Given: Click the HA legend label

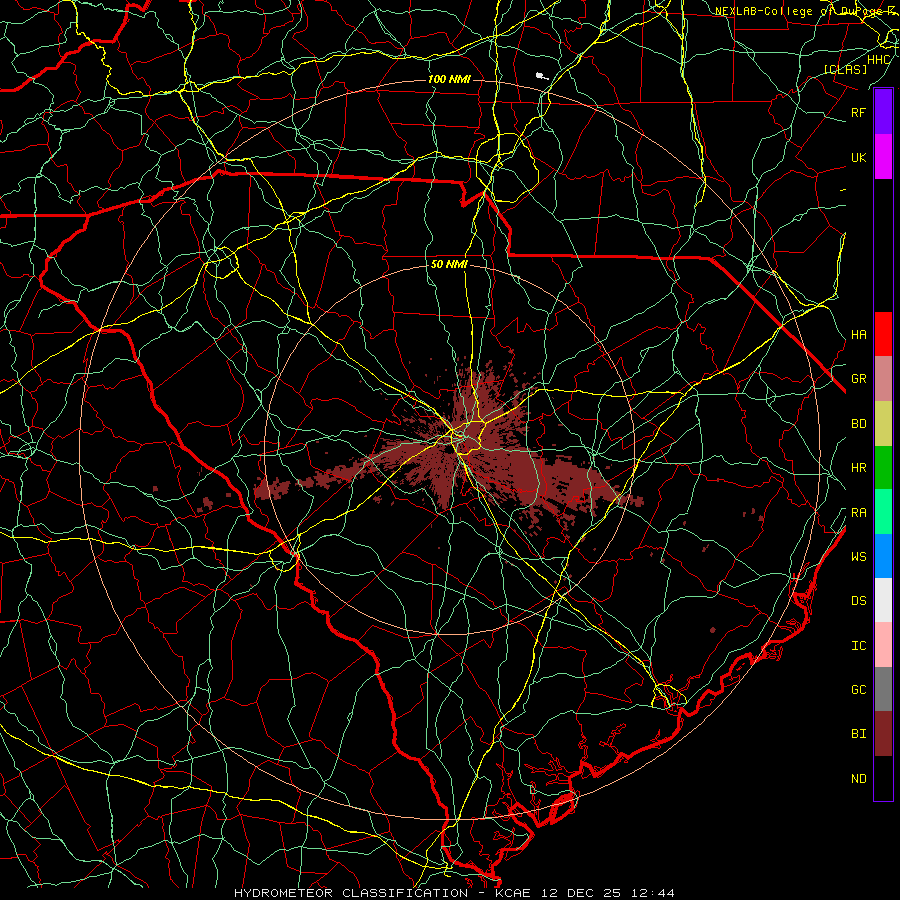Looking at the screenshot, I should point(858,334).
